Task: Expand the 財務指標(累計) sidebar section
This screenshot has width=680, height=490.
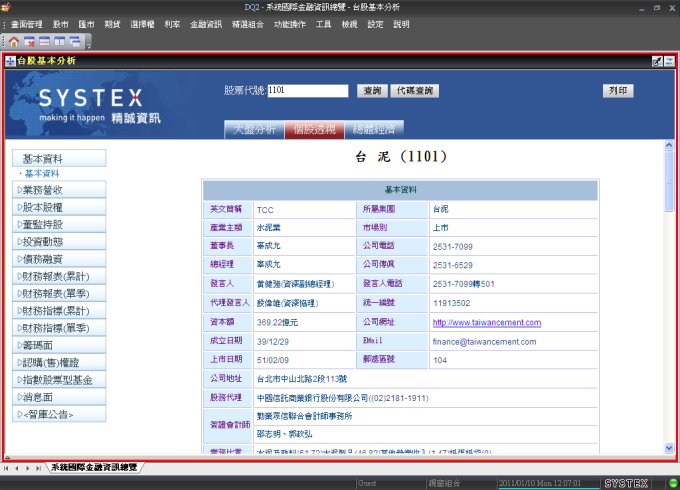Action: (59, 310)
